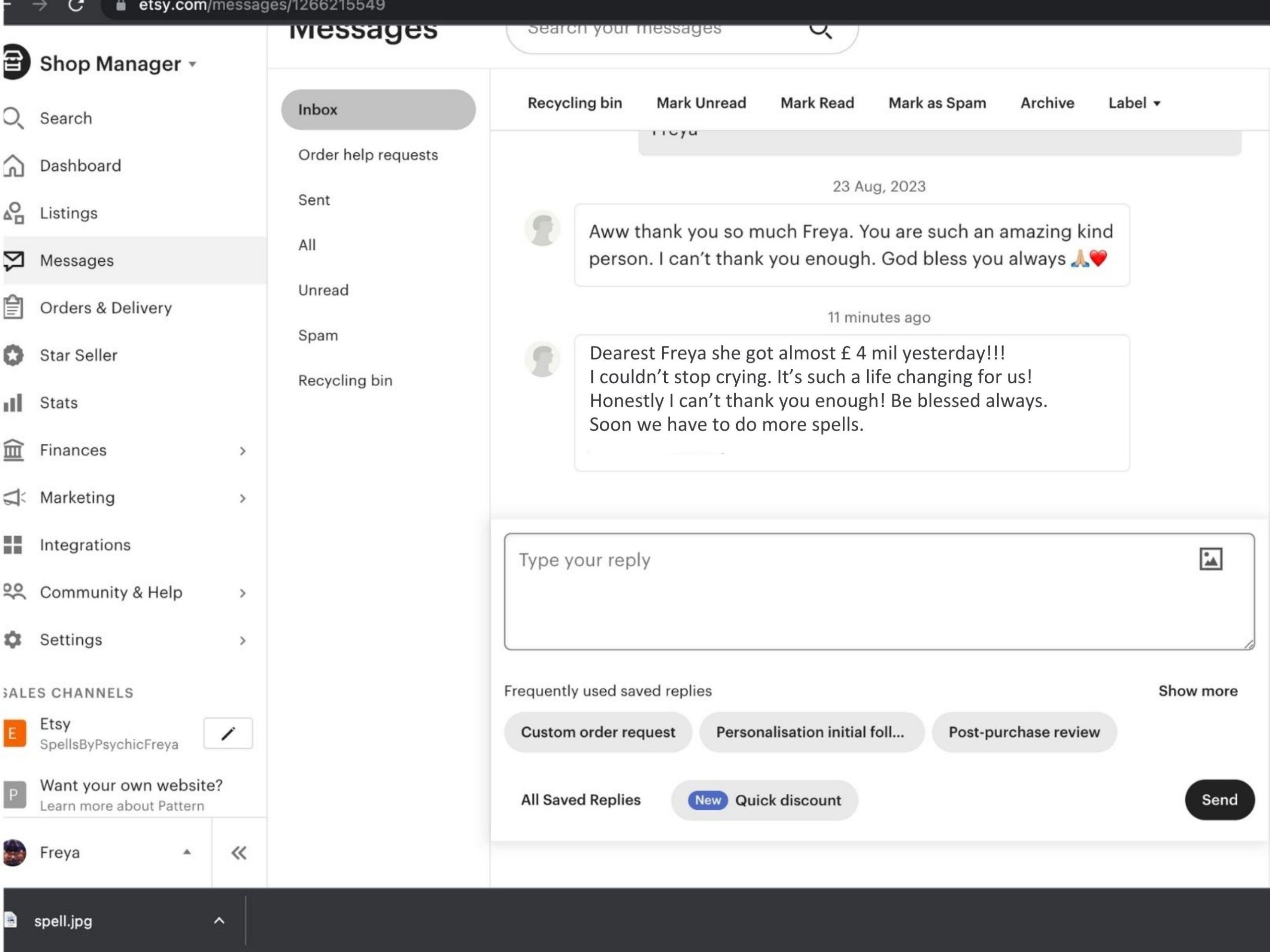Image resolution: width=1270 pixels, height=952 pixels.
Task: Open the Freya account menu arrow
Action: pos(187,852)
